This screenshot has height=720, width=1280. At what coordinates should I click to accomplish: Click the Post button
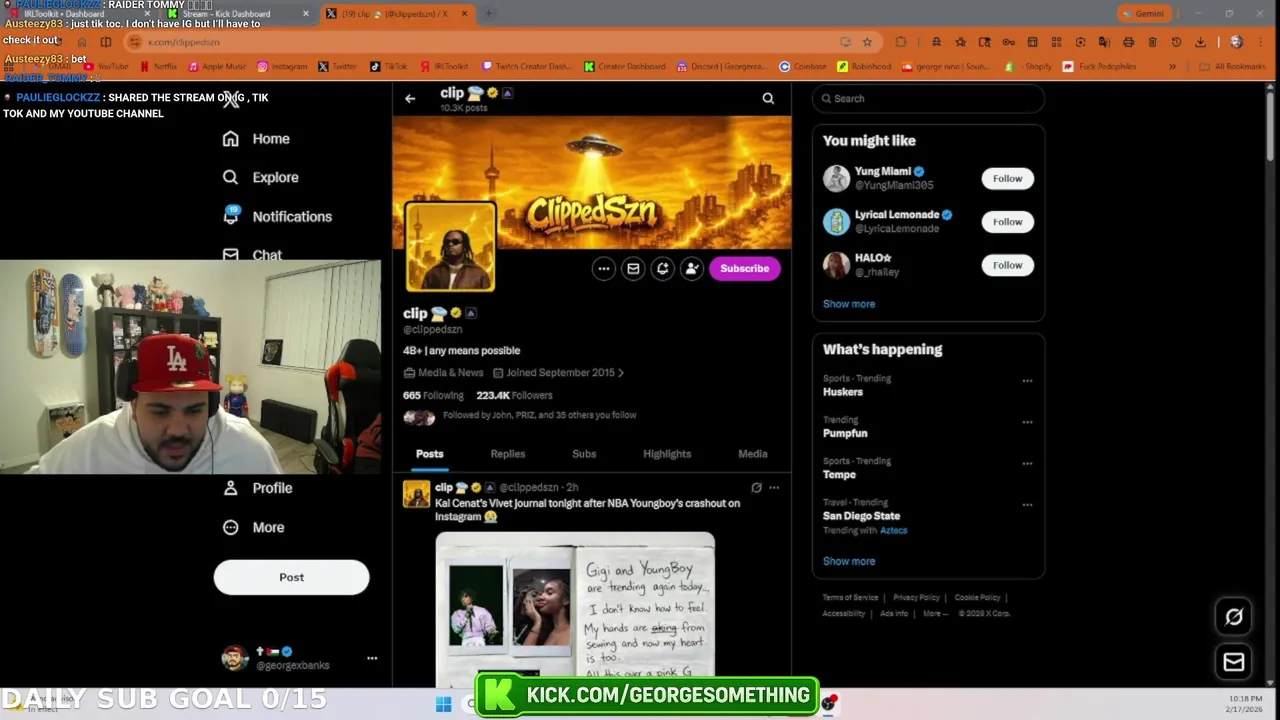(x=291, y=577)
